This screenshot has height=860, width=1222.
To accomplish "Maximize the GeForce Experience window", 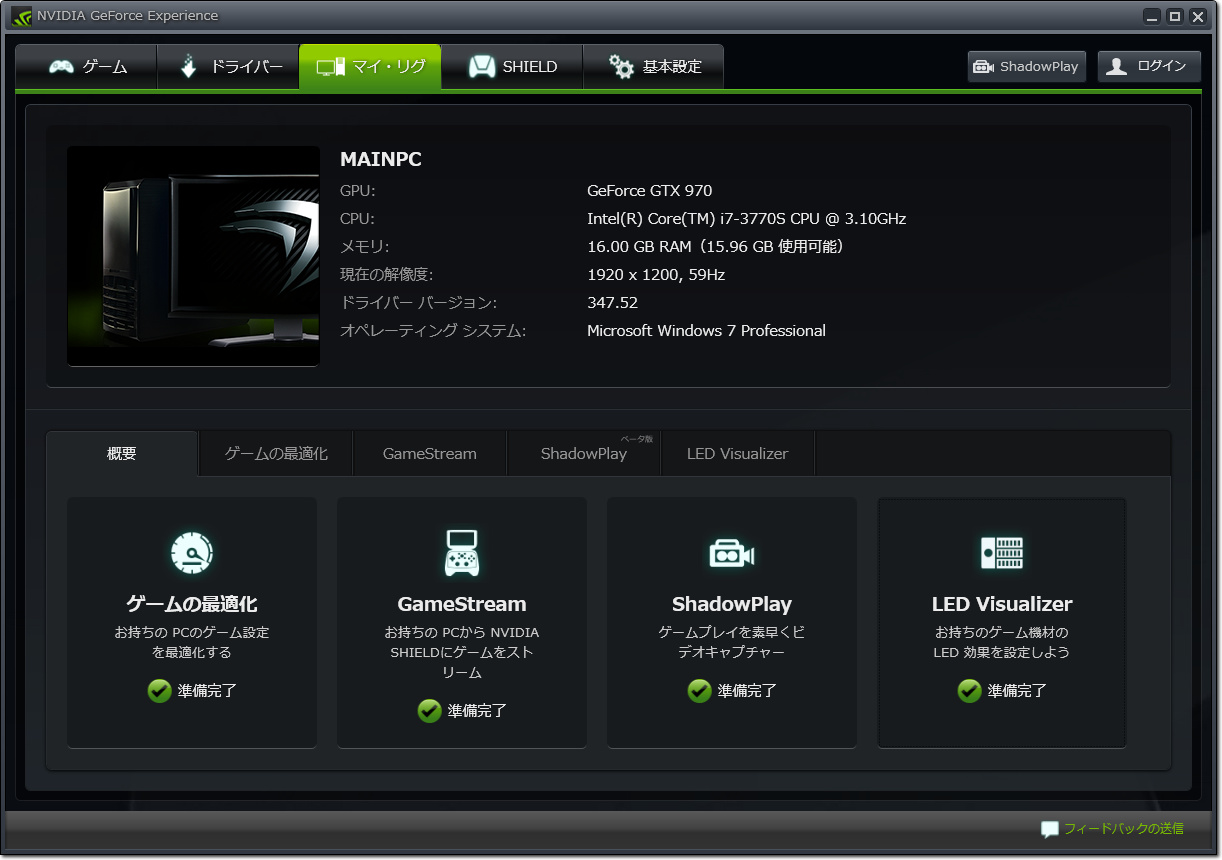I will (x=1175, y=16).
